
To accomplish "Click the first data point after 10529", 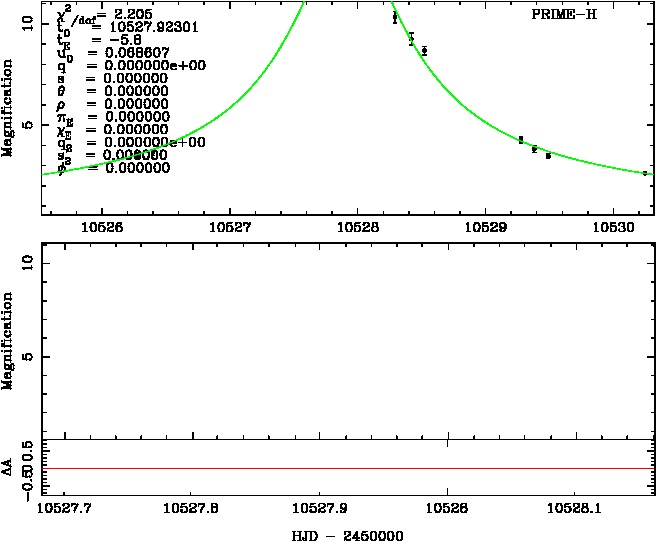I will pyautogui.click(x=521, y=140).
